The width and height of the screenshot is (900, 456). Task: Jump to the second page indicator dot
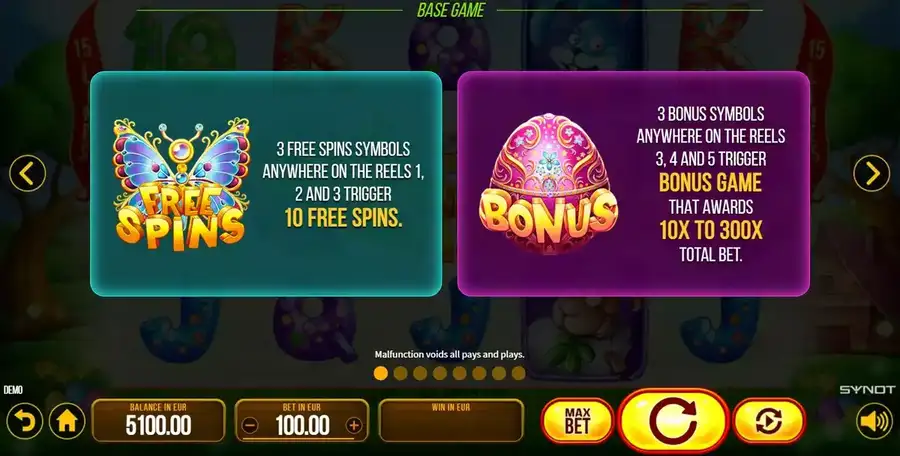[401, 374]
